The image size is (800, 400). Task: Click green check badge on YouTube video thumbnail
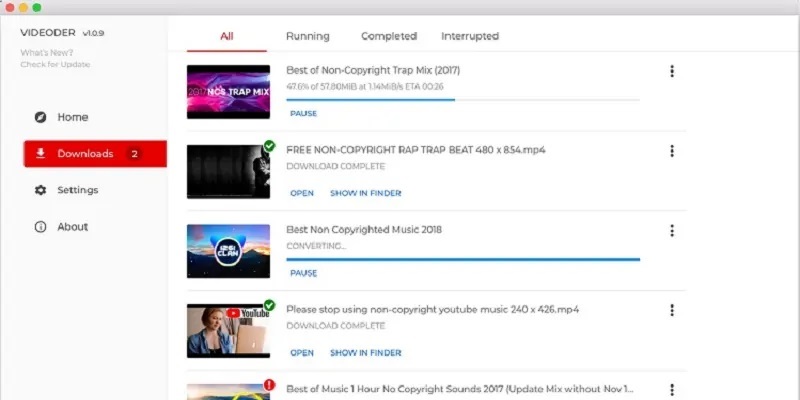pos(269,306)
